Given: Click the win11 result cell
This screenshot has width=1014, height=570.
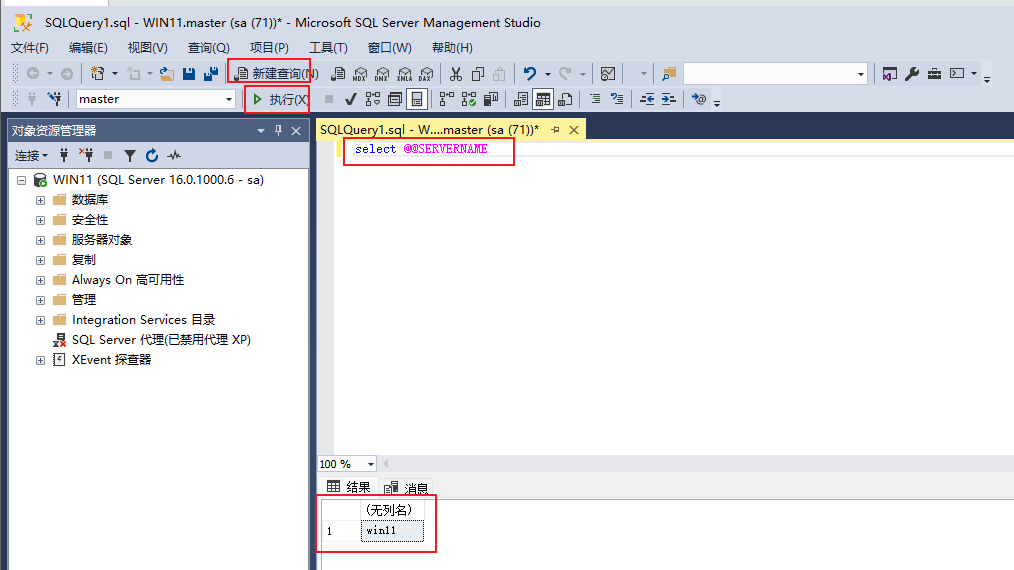Looking at the screenshot, I should (x=392, y=531).
